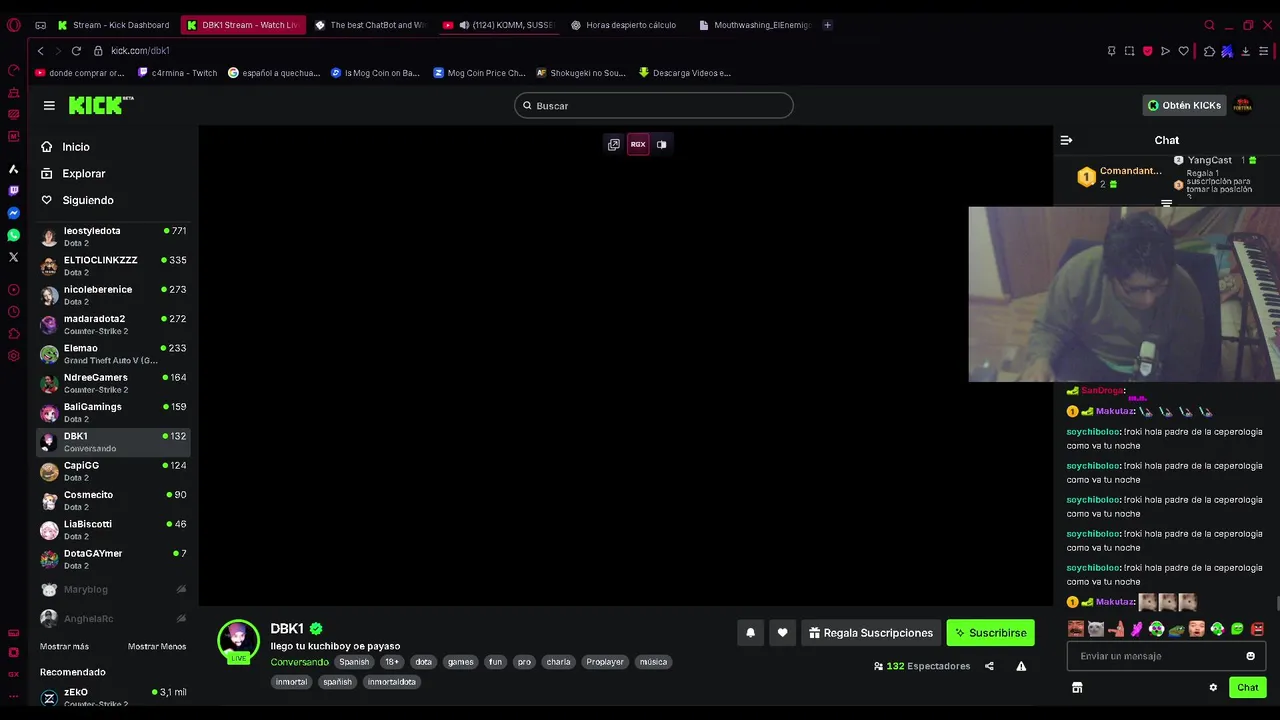Open DotaGAYmer channel in the sidebar
This screenshot has width=1280, height=720.
[x=113, y=558]
